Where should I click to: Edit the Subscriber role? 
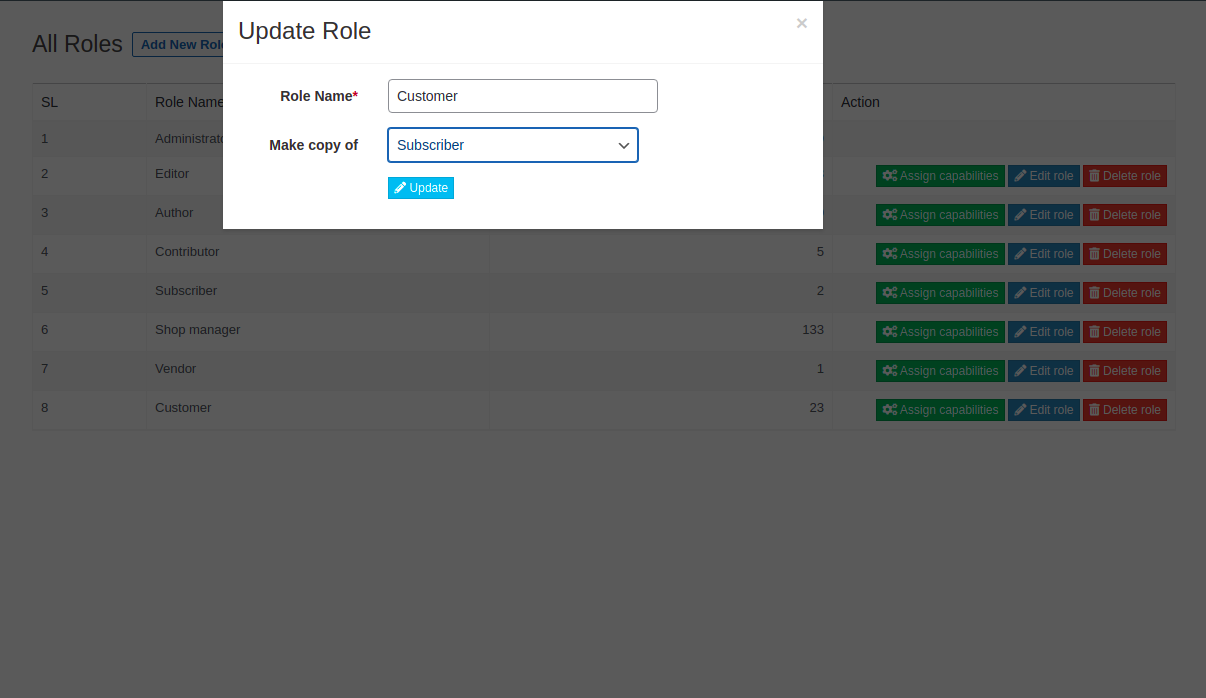[x=1044, y=293]
